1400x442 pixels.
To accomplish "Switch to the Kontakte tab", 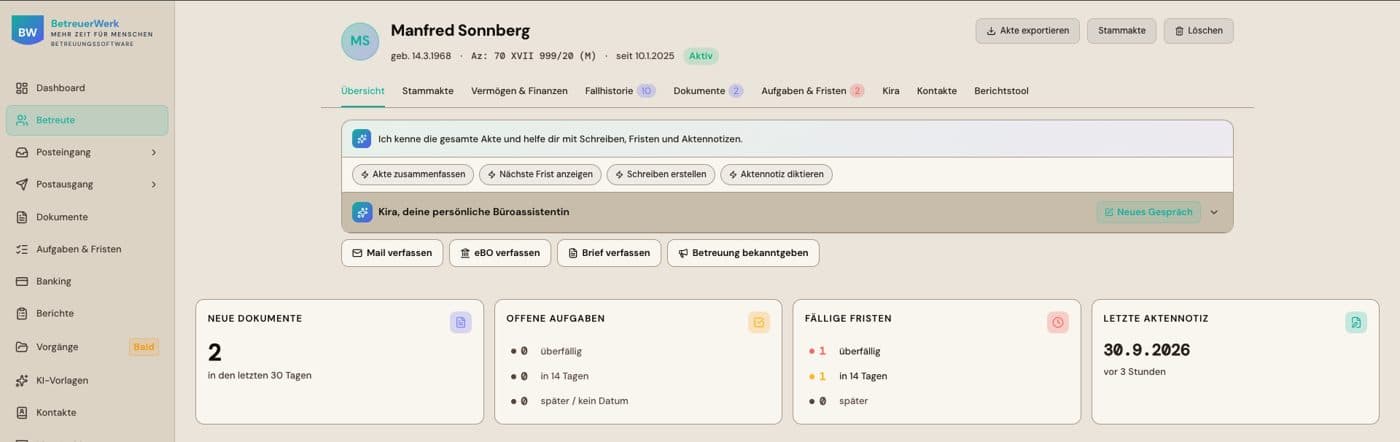I will [937, 91].
